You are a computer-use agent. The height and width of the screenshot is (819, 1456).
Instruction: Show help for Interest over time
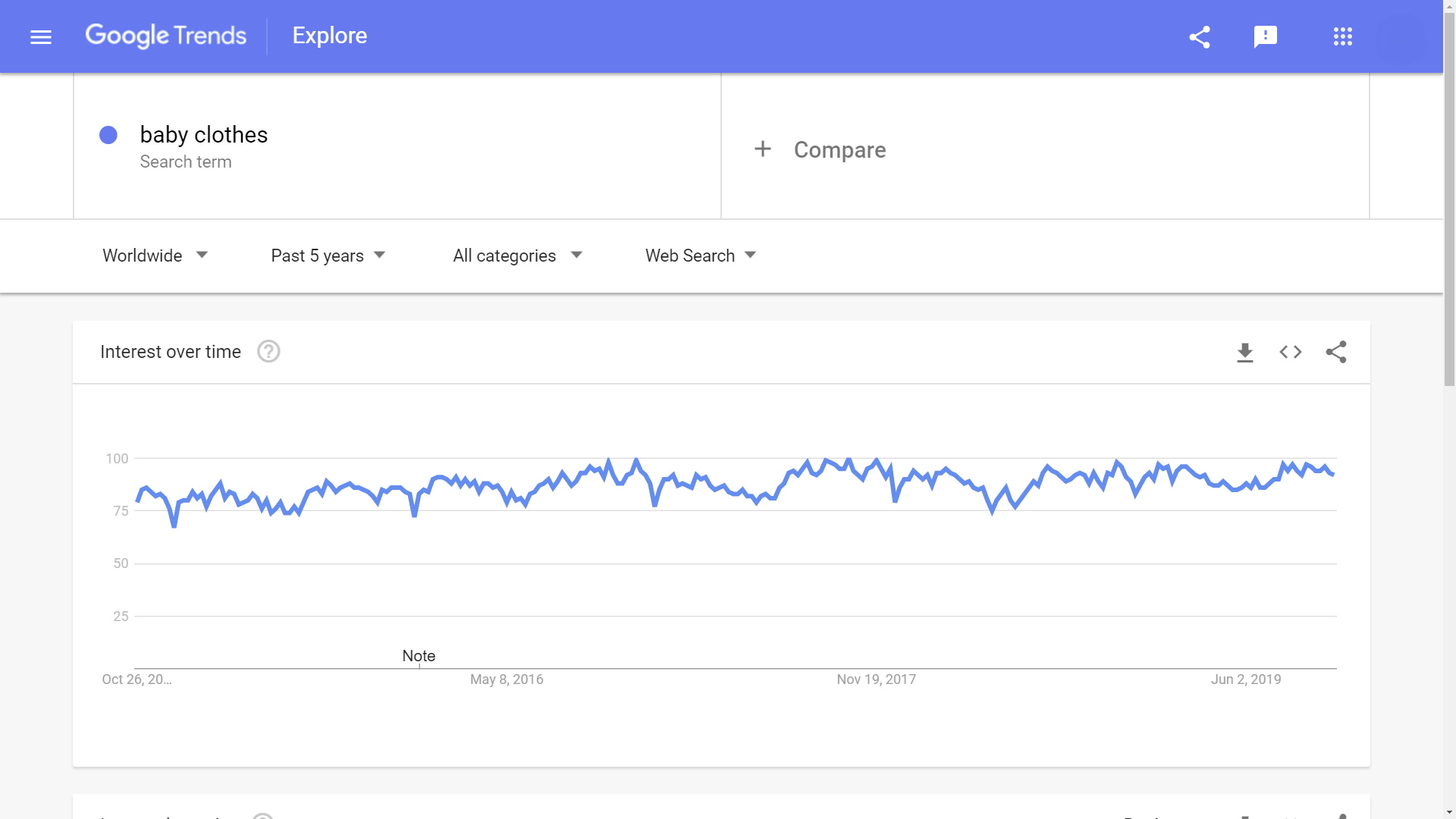click(x=268, y=352)
